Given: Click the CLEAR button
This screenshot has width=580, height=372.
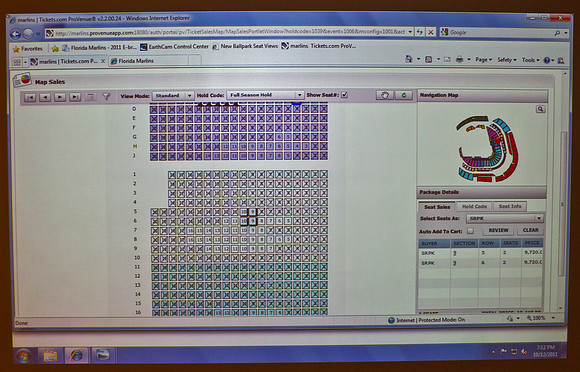Looking at the screenshot, I should pos(530,230).
